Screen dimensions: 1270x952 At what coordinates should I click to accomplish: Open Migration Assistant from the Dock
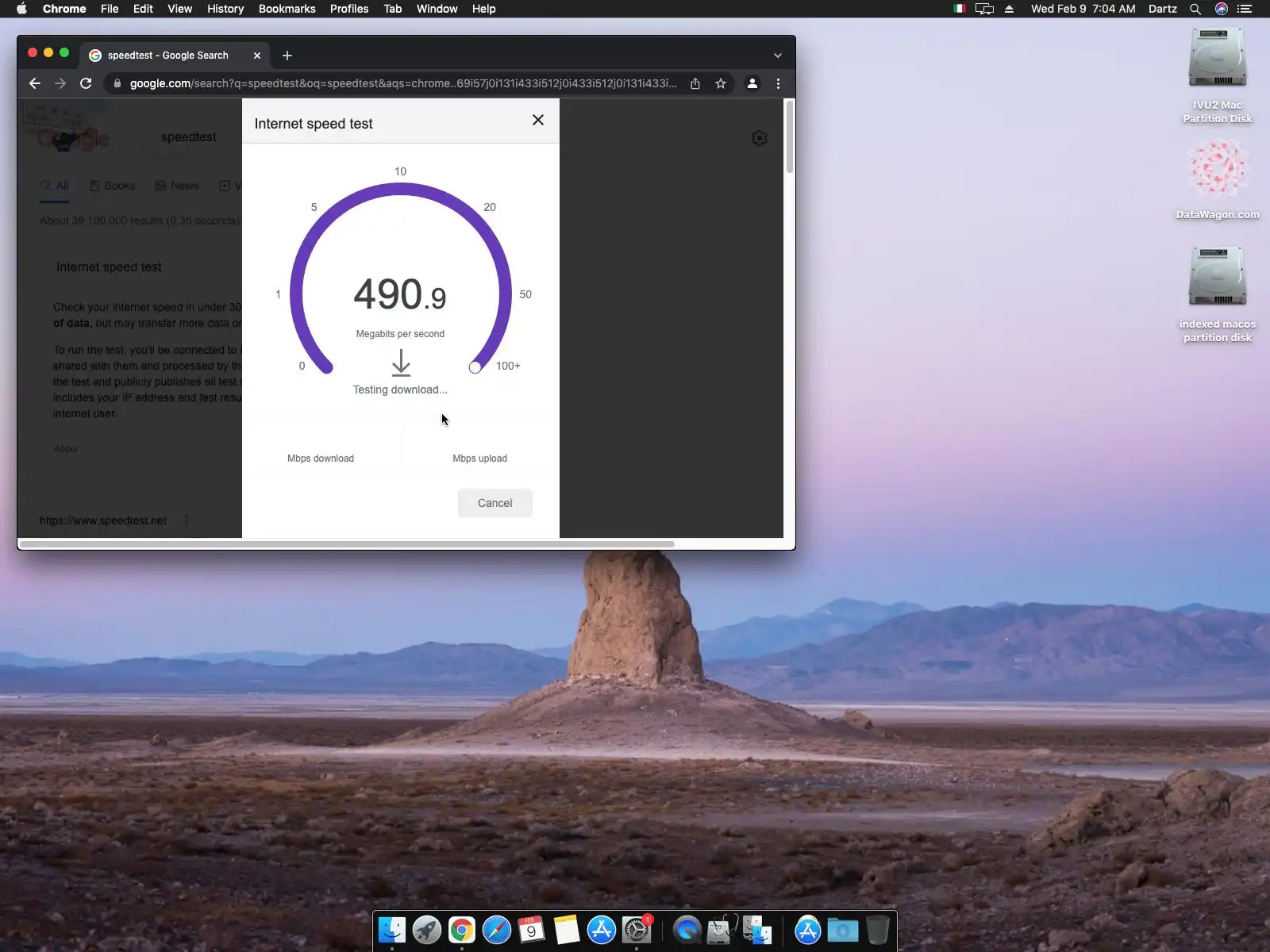pyautogui.click(x=757, y=929)
